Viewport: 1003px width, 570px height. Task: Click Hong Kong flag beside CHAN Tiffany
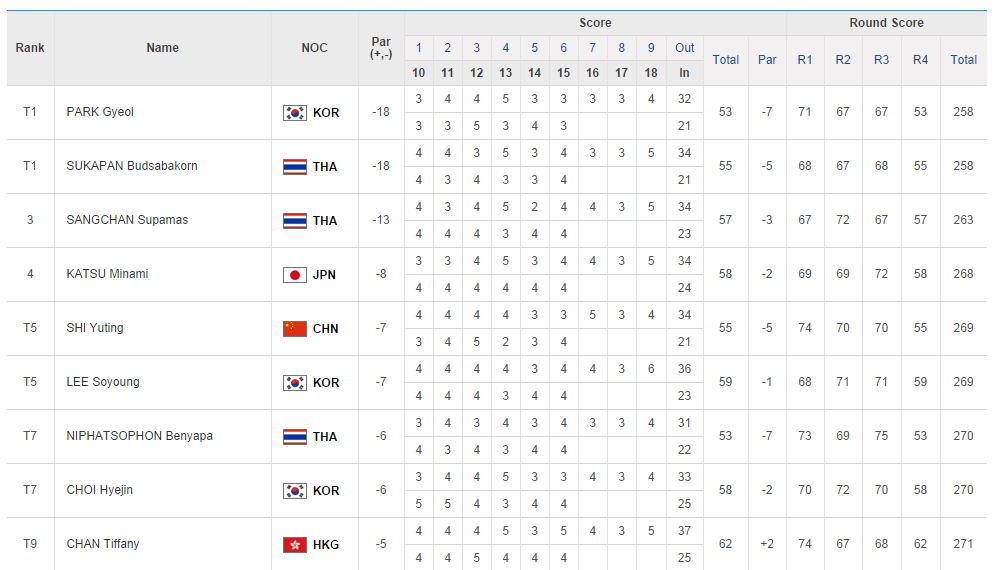pos(294,545)
